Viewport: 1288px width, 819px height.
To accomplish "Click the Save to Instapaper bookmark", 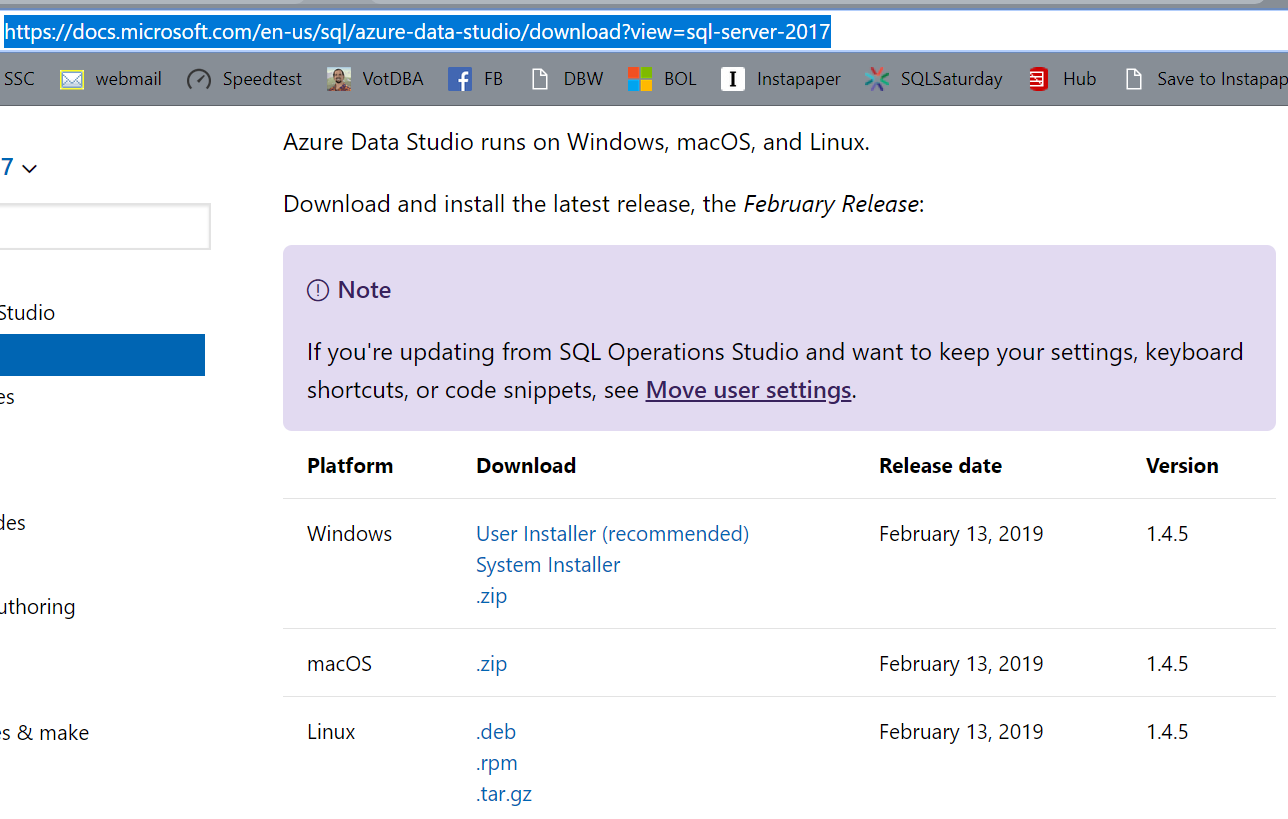I will coord(1205,79).
